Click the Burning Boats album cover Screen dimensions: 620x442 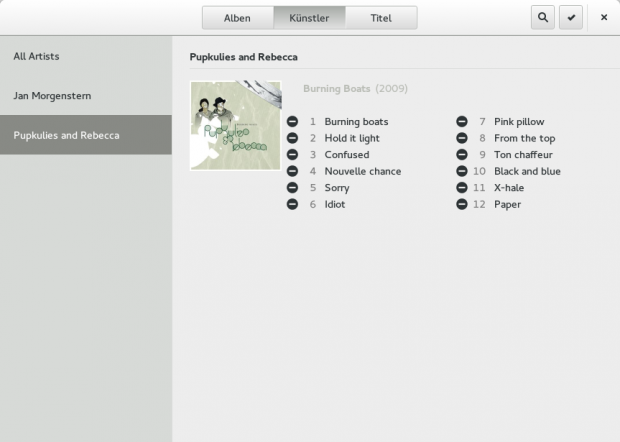pos(235,125)
